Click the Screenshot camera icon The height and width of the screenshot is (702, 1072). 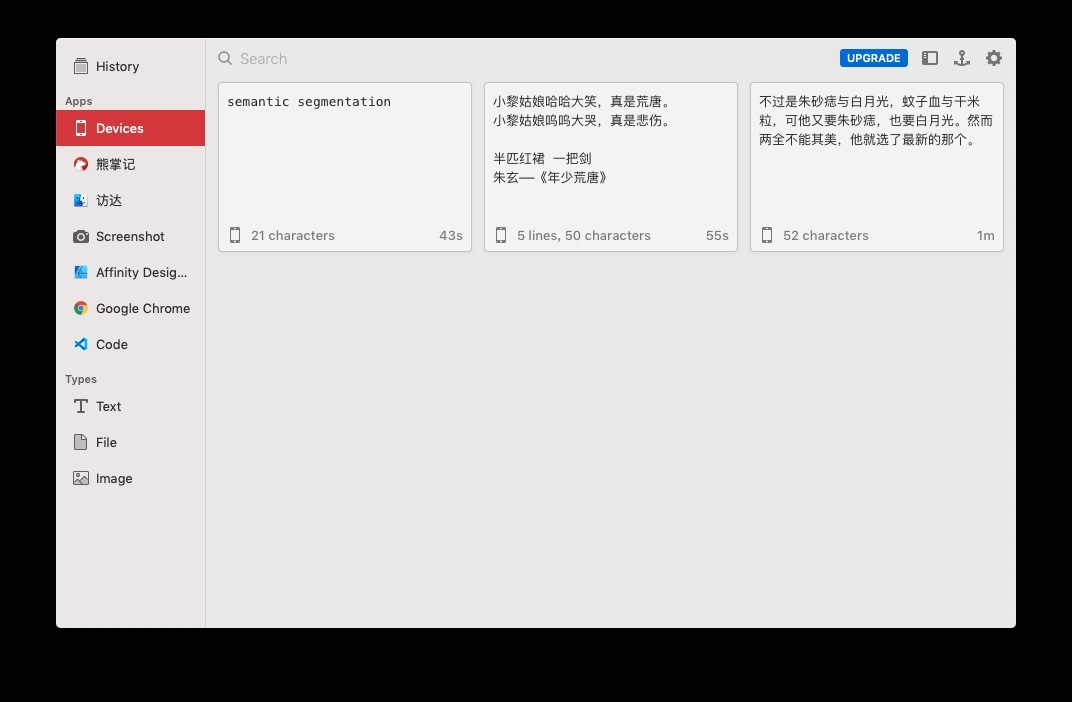click(x=81, y=237)
